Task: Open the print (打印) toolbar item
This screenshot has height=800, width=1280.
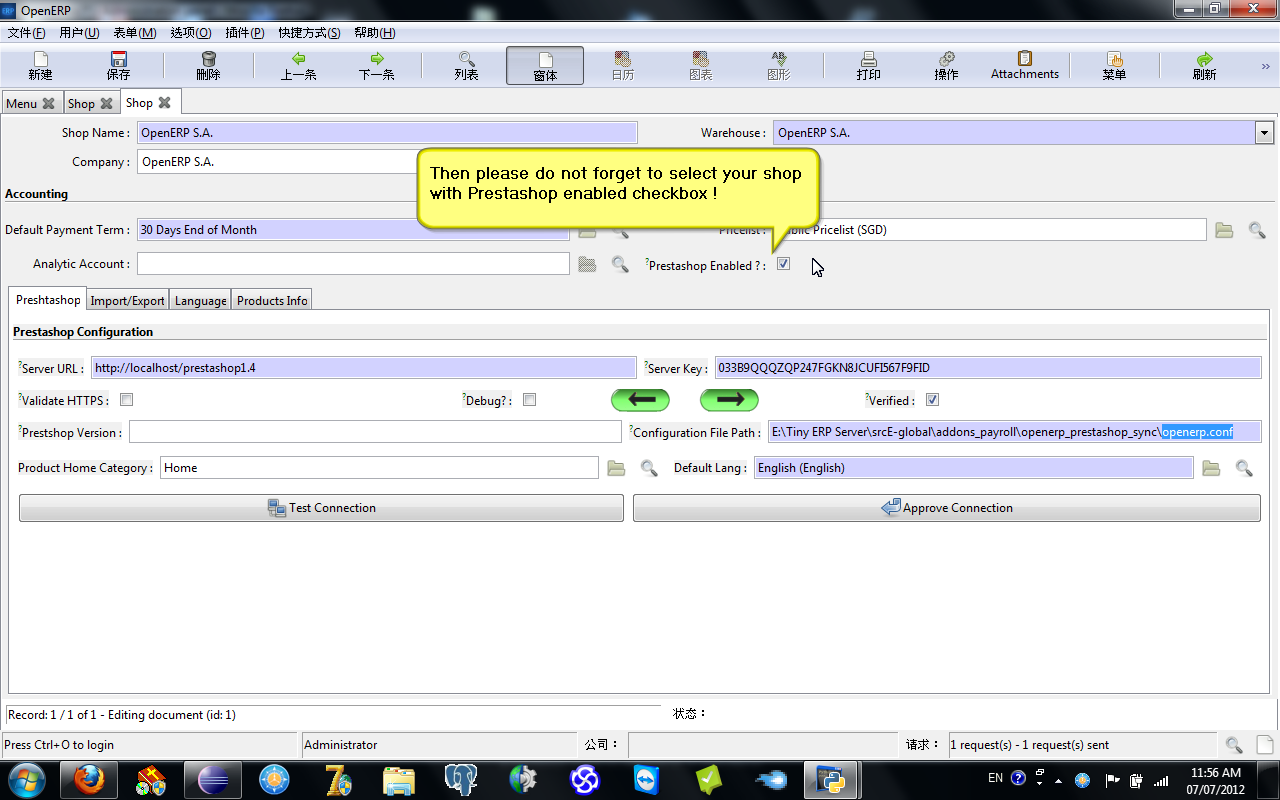Action: [x=868, y=66]
